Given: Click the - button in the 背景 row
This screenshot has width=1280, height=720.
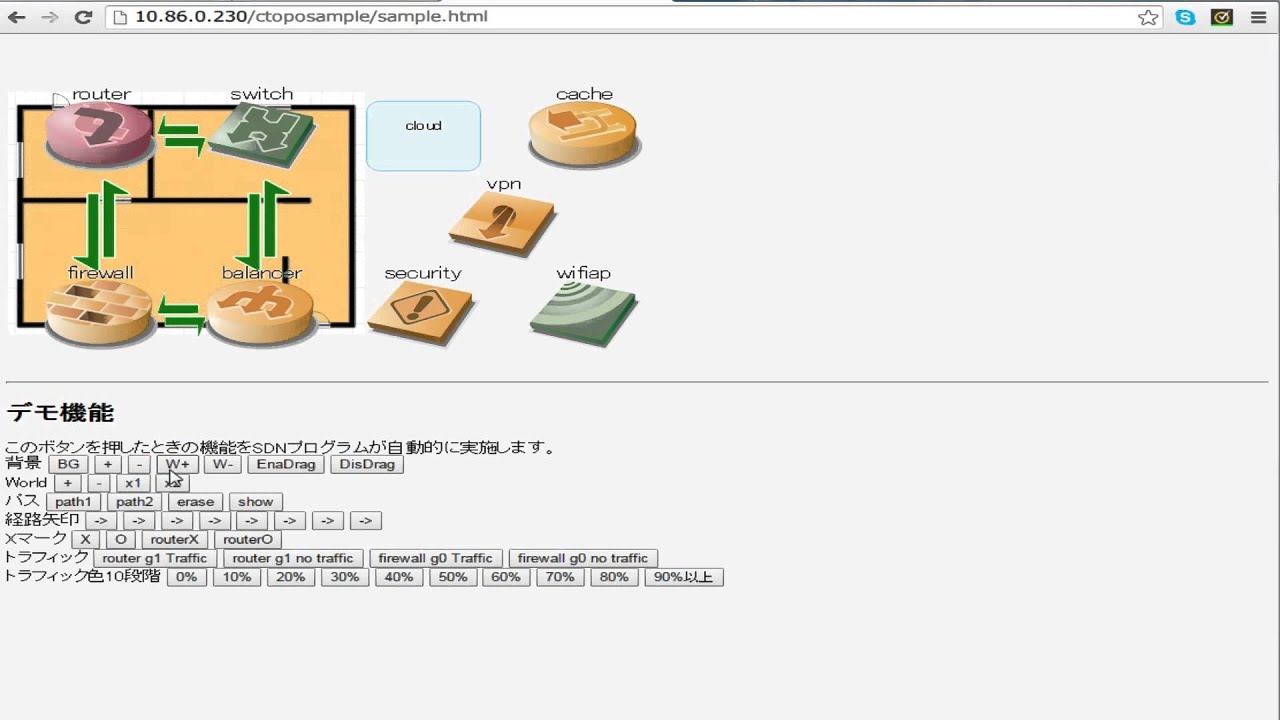Looking at the screenshot, I should [x=138, y=464].
